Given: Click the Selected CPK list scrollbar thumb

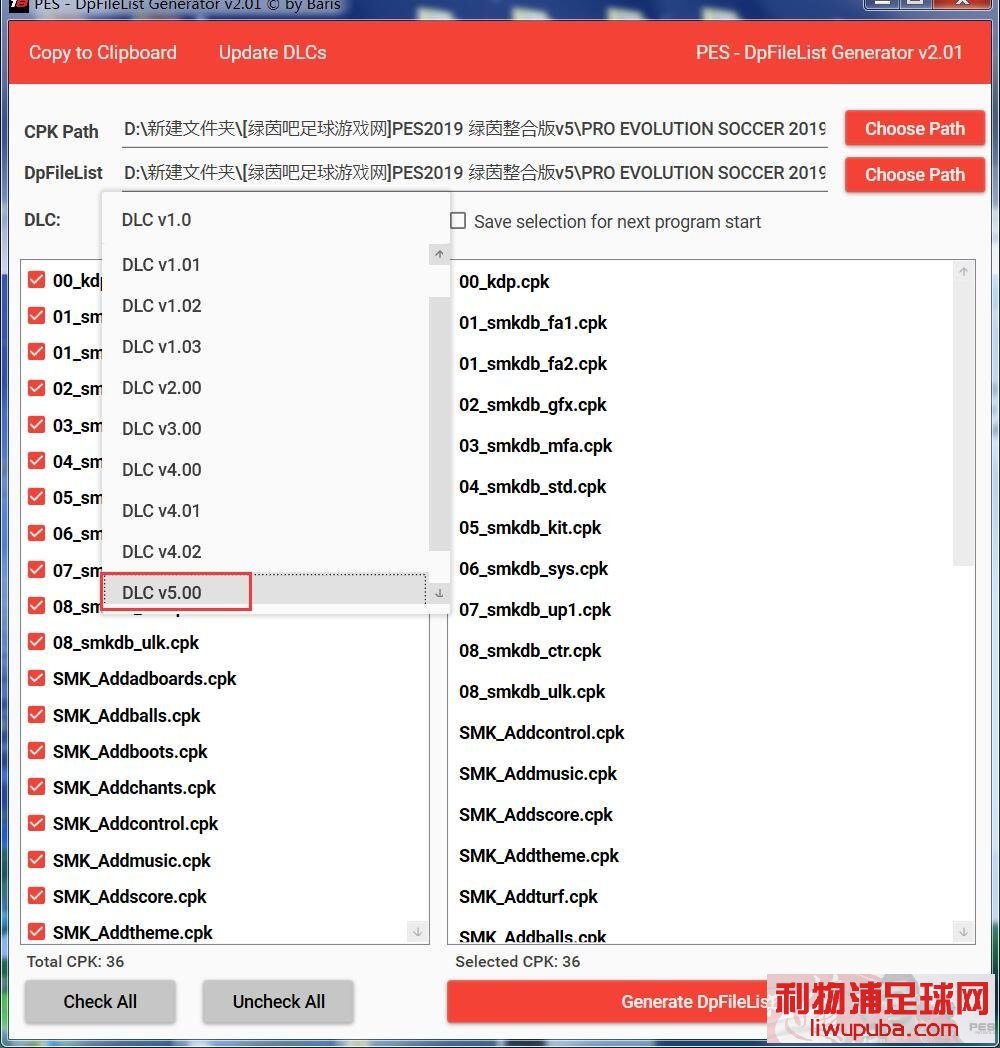Looking at the screenshot, I should [x=963, y=424].
